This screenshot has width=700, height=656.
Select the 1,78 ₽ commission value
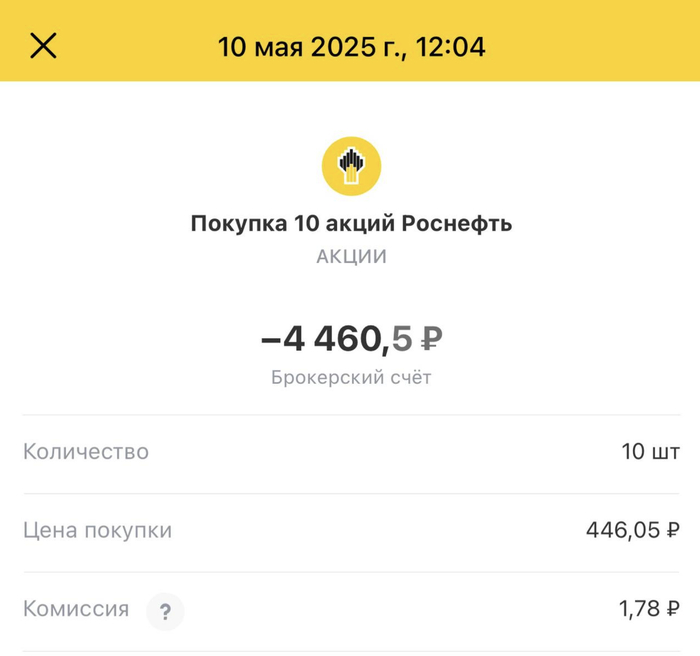click(x=650, y=609)
